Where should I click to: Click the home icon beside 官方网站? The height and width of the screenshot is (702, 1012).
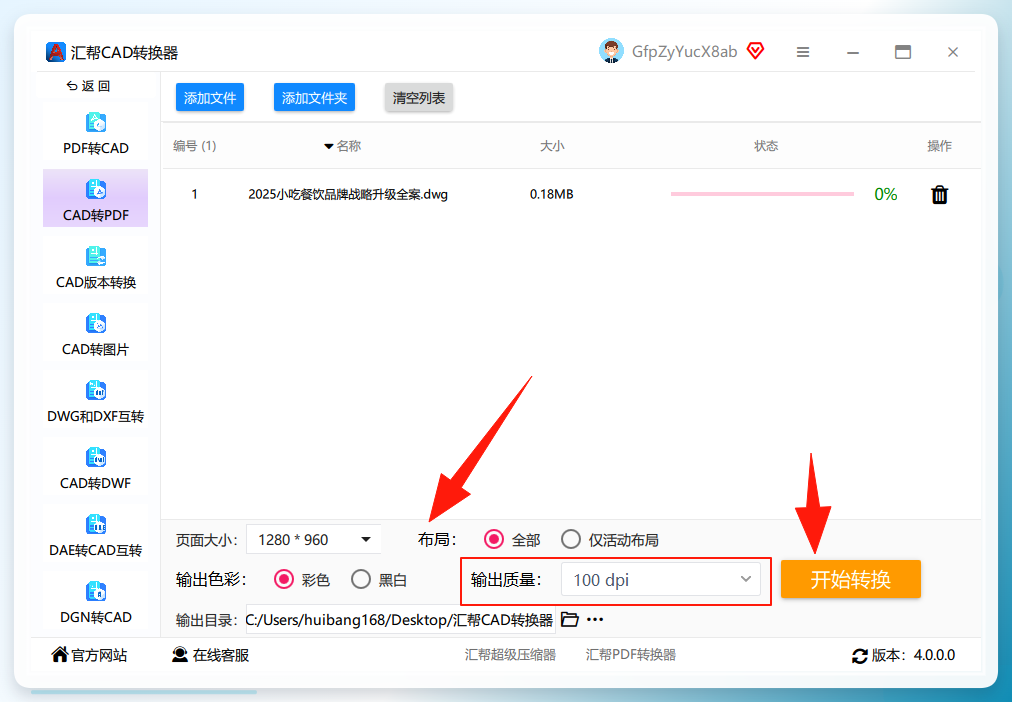[60, 654]
